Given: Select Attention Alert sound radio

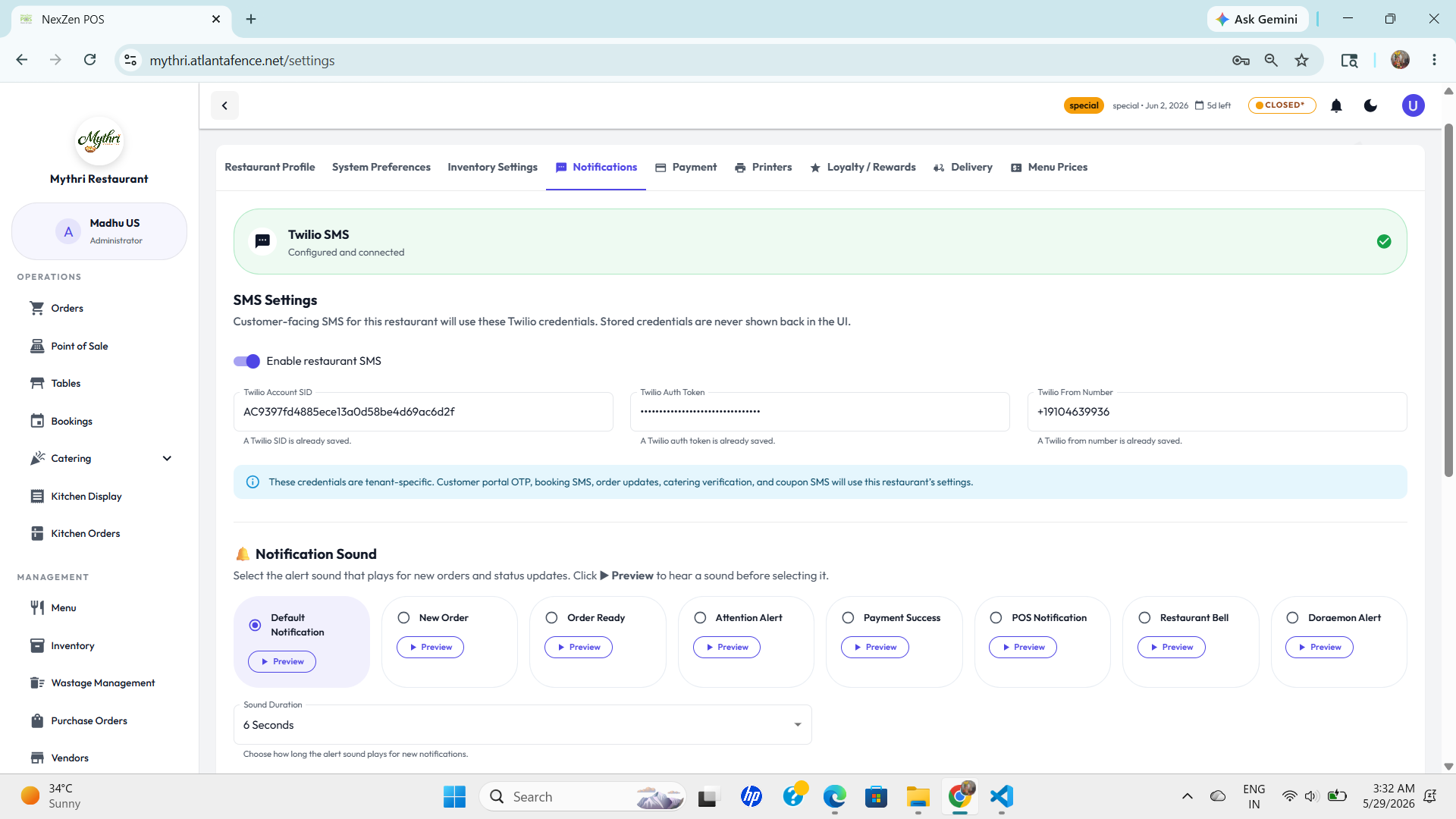Looking at the screenshot, I should click(700, 618).
